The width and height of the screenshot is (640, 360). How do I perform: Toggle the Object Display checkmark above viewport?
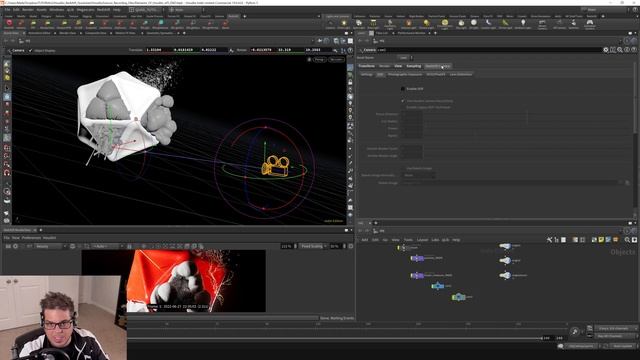pyautogui.click(x=31, y=51)
